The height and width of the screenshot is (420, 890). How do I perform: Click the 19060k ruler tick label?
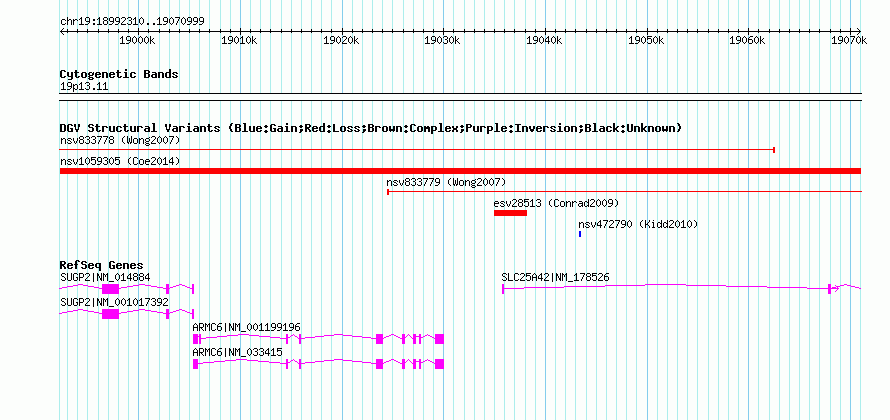pos(747,40)
